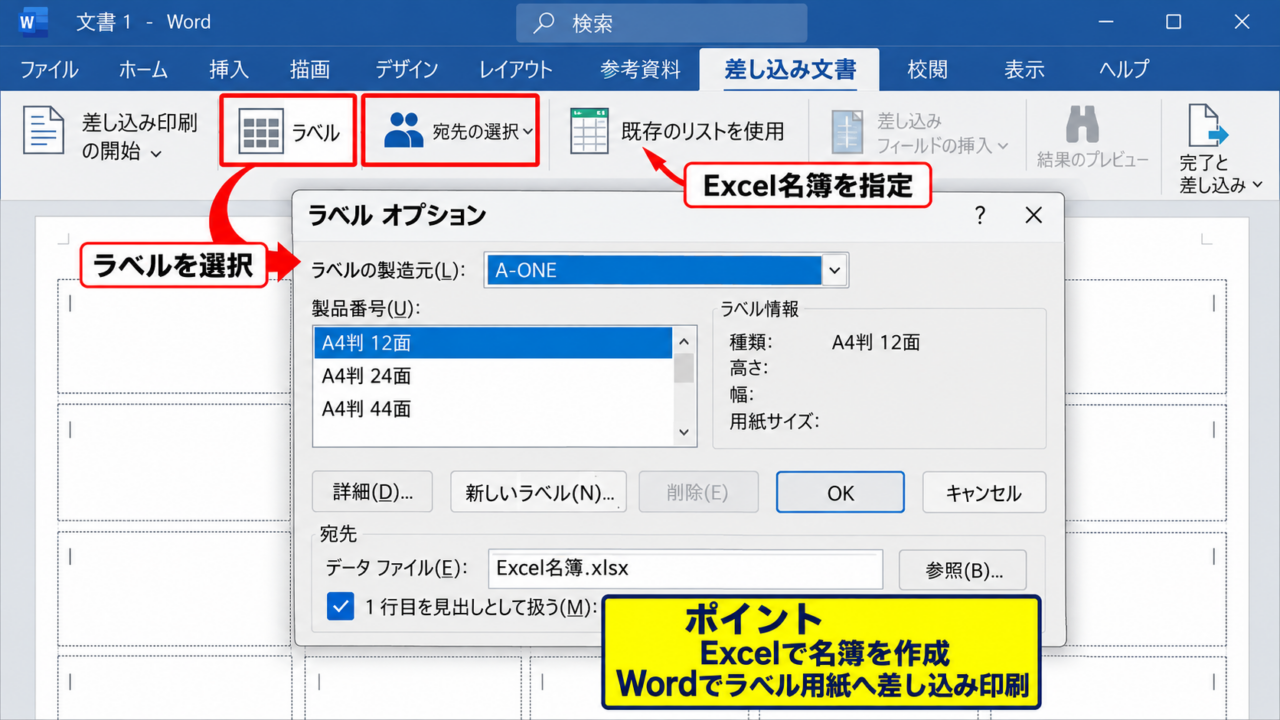Minimize the Word window
The image size is (1280, 720).
point(1106,22)
